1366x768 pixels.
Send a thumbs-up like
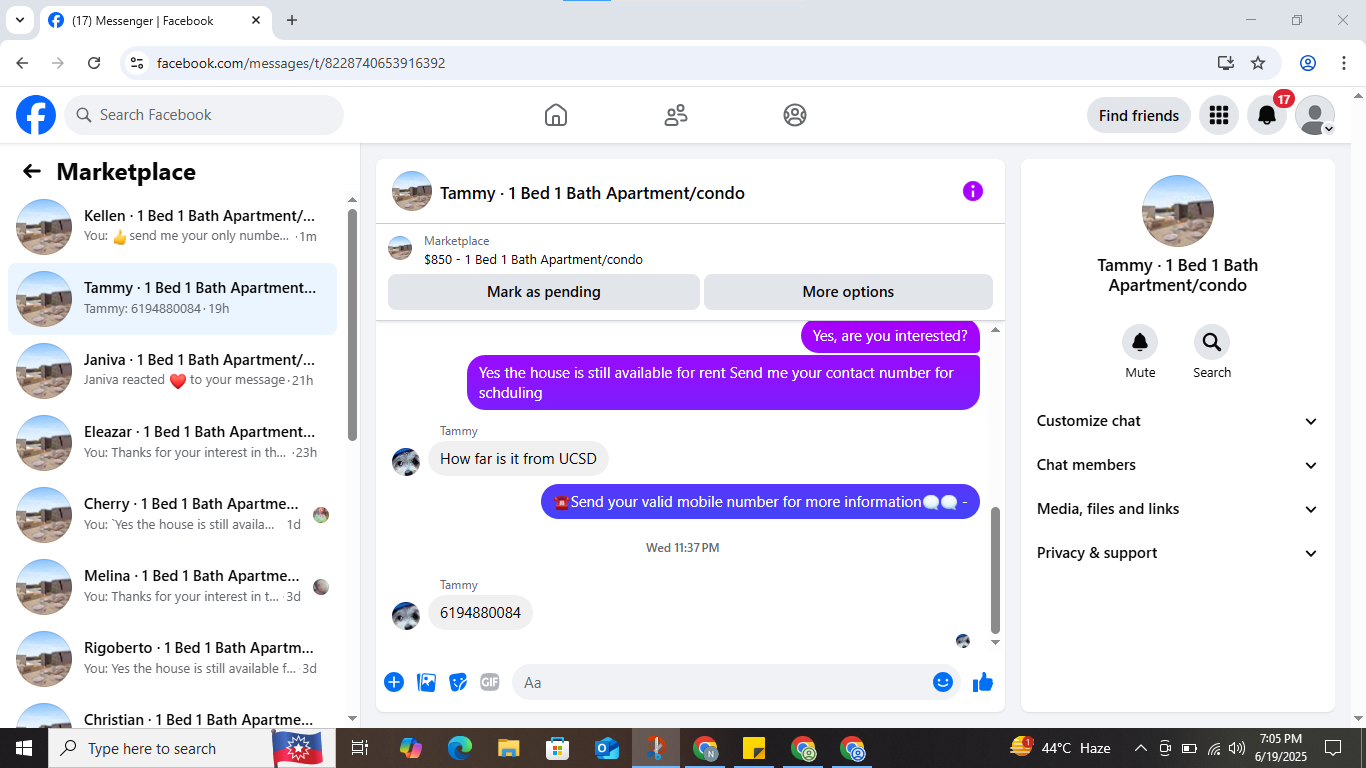983,682
